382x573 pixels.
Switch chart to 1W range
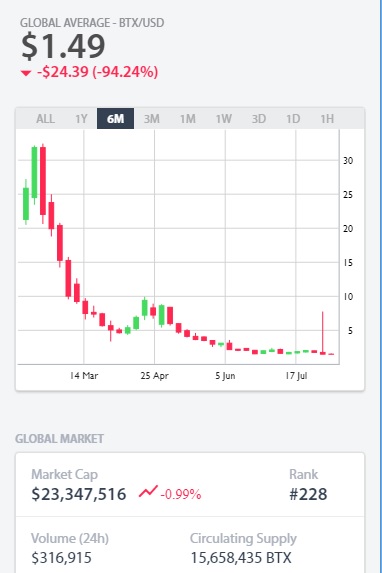223,119
